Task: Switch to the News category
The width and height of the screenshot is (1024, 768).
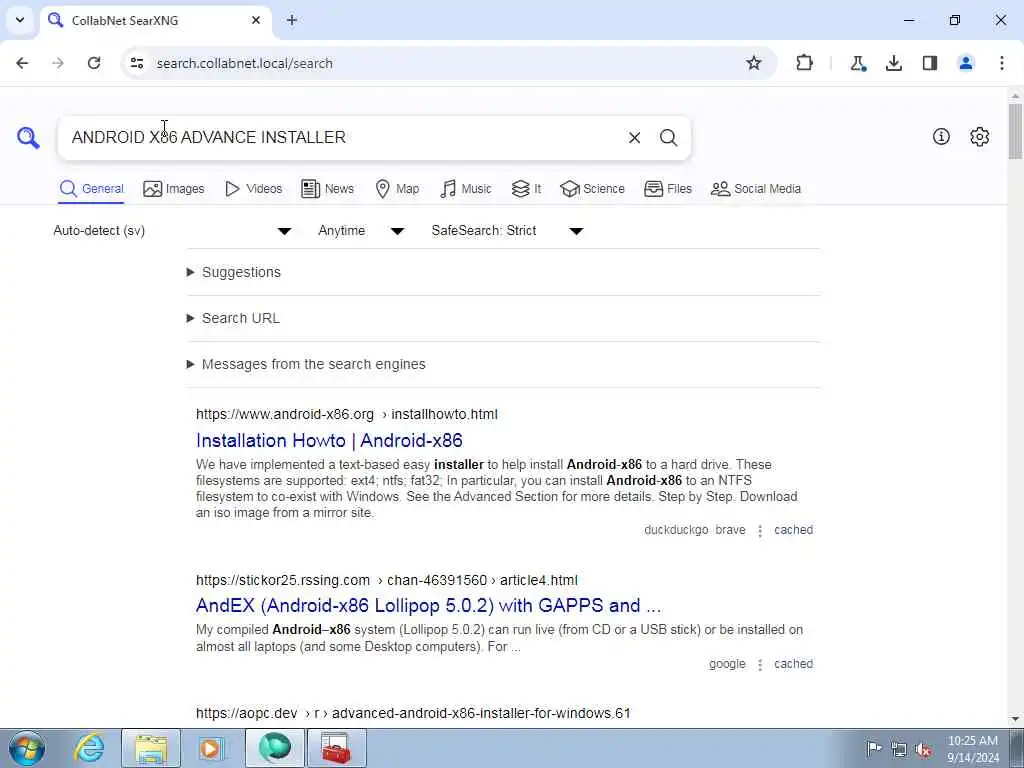Action: (327, 189)
